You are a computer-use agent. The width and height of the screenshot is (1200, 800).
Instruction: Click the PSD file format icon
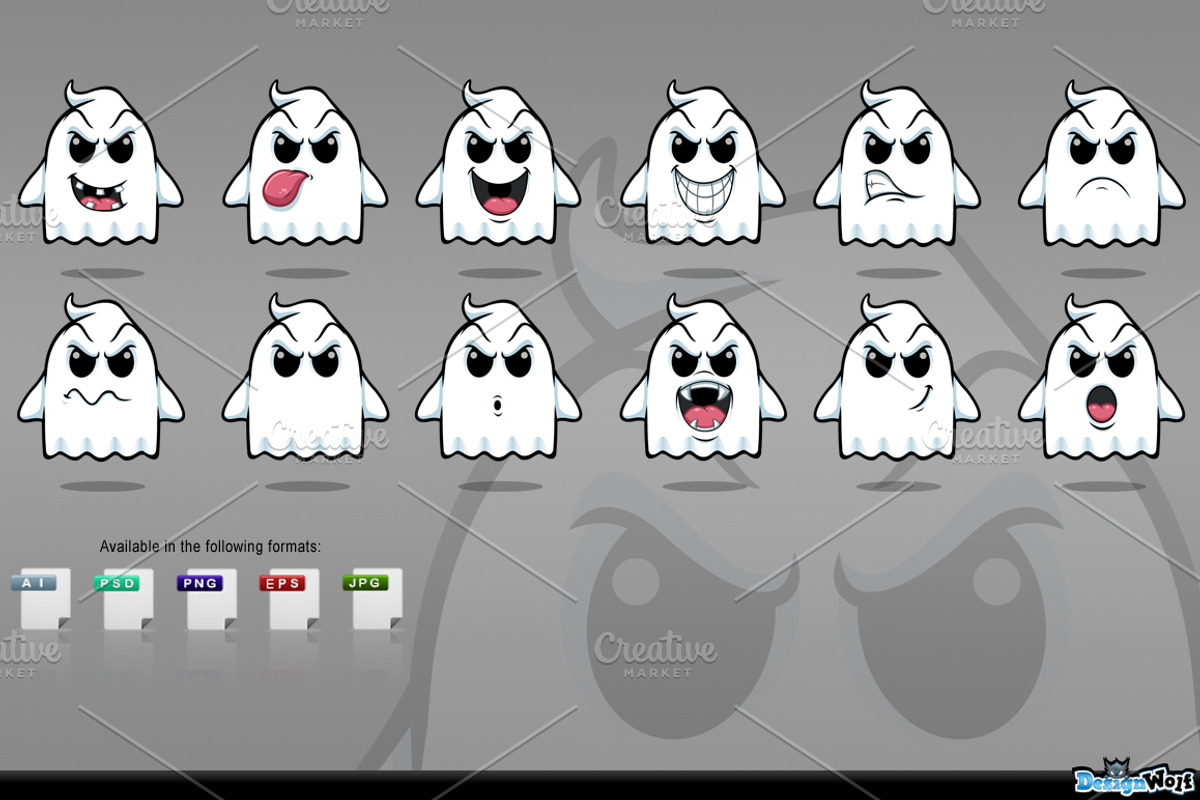(x=124, y=599)
